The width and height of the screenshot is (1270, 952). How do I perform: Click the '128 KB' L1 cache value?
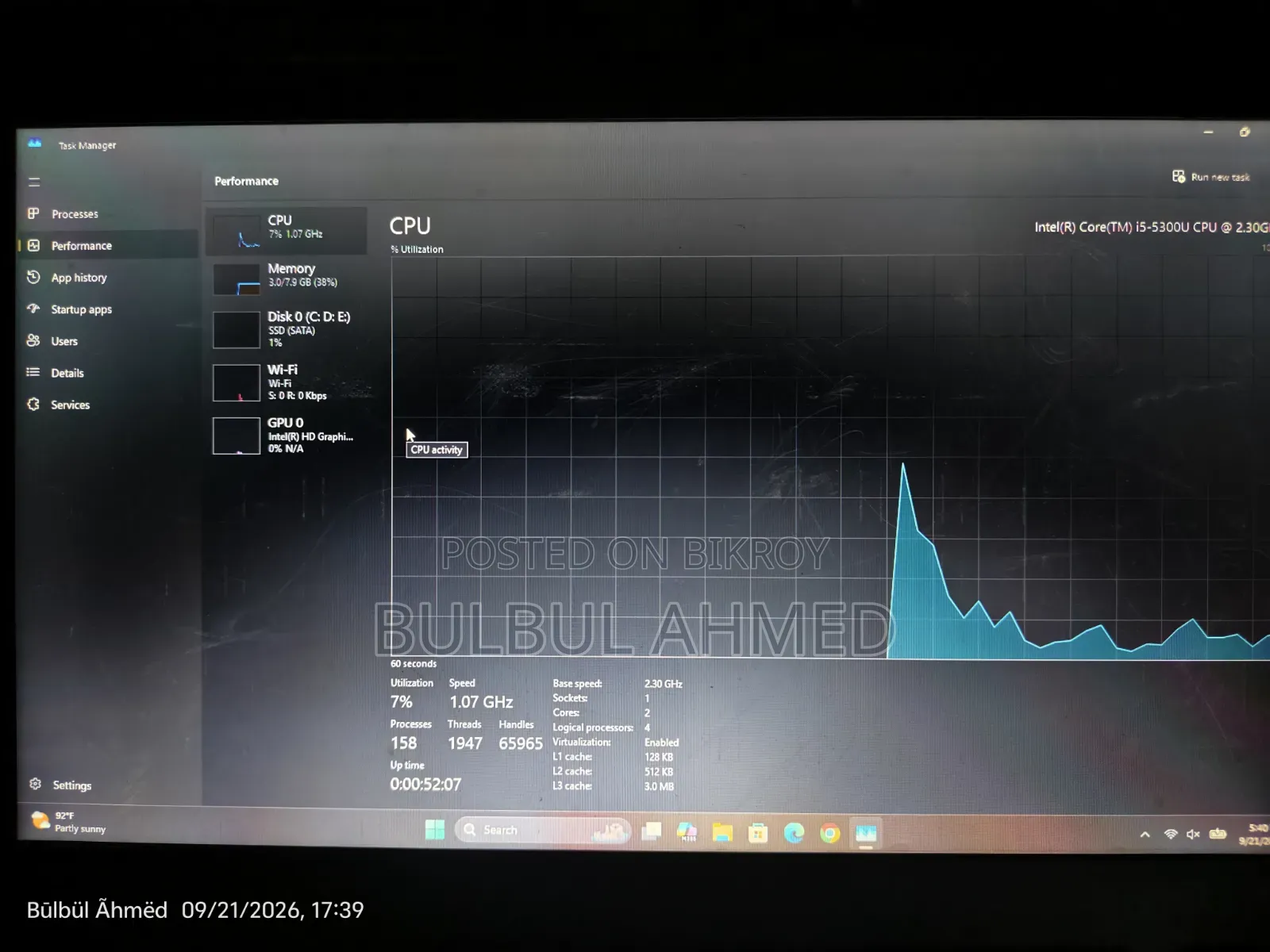coord(659,757)
